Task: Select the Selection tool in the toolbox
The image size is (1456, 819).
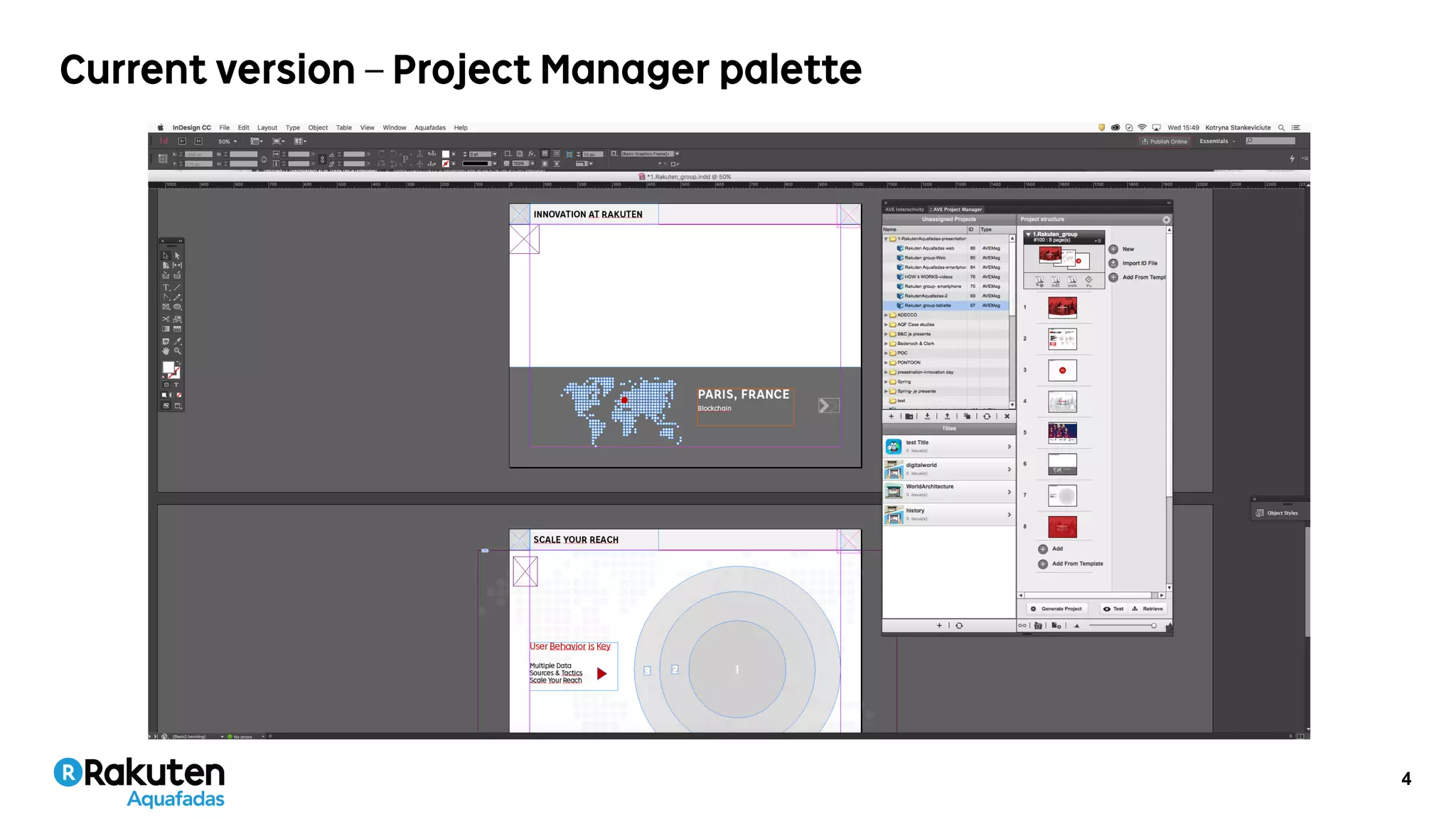Action: click(166, 255)
